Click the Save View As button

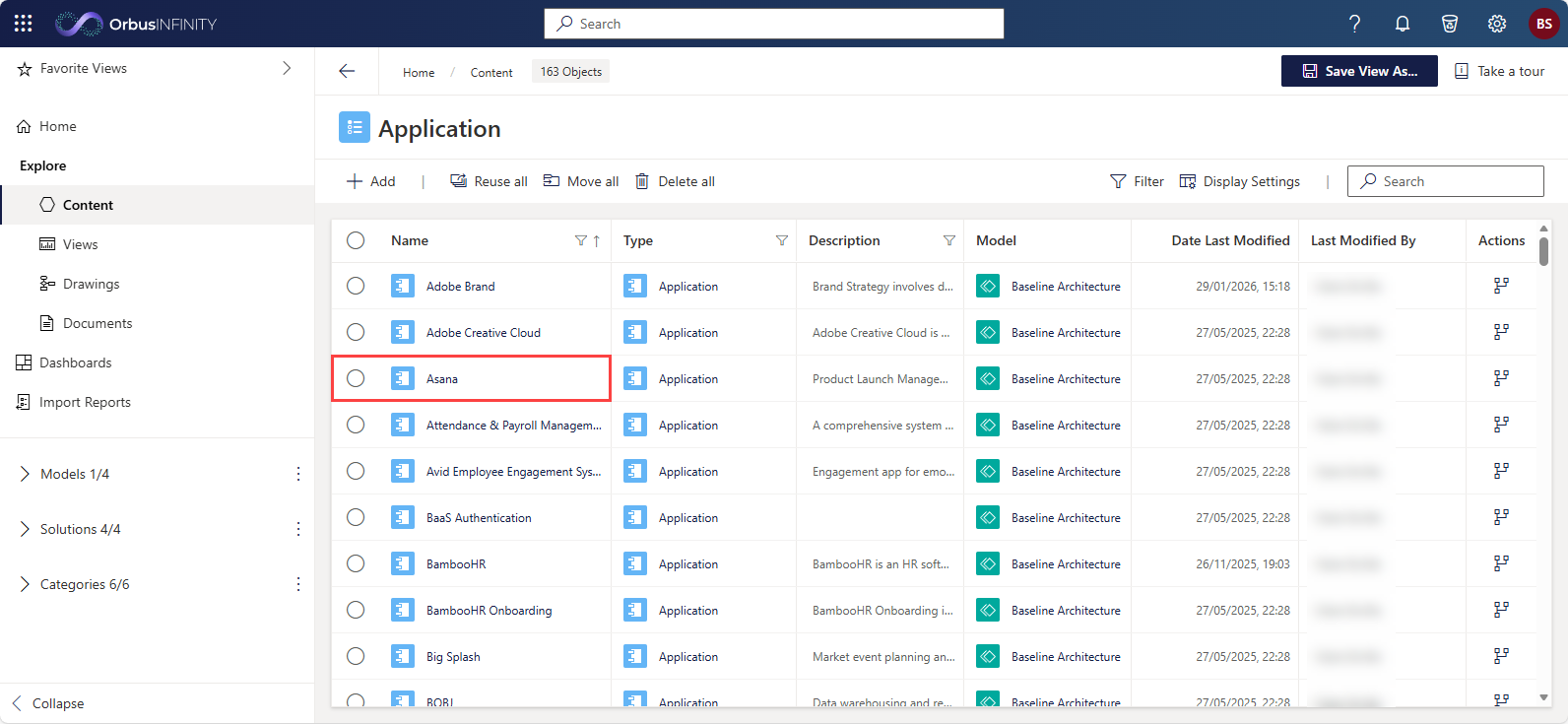click(x=1359, y=71)
